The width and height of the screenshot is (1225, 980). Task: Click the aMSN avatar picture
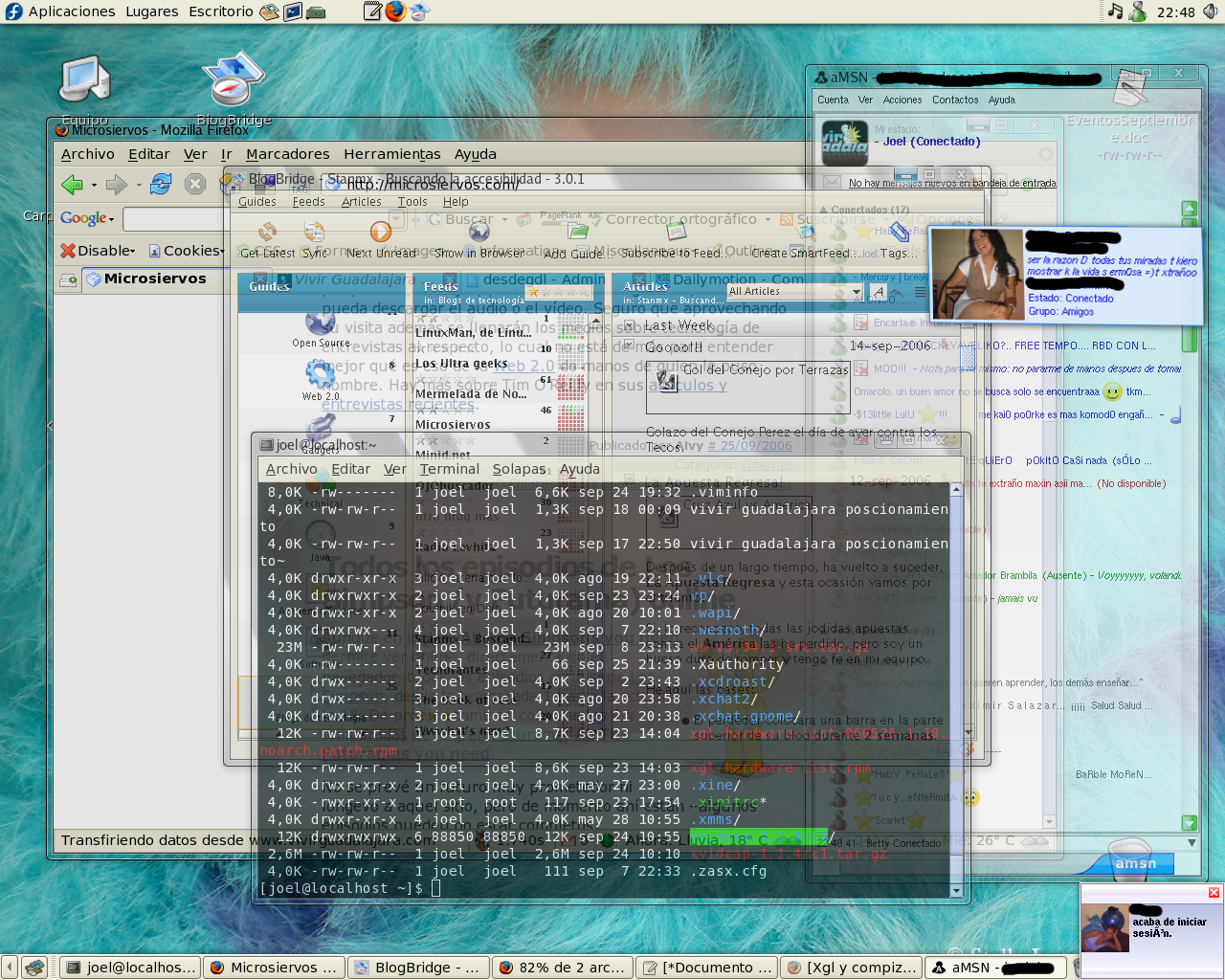coord(844,143)
